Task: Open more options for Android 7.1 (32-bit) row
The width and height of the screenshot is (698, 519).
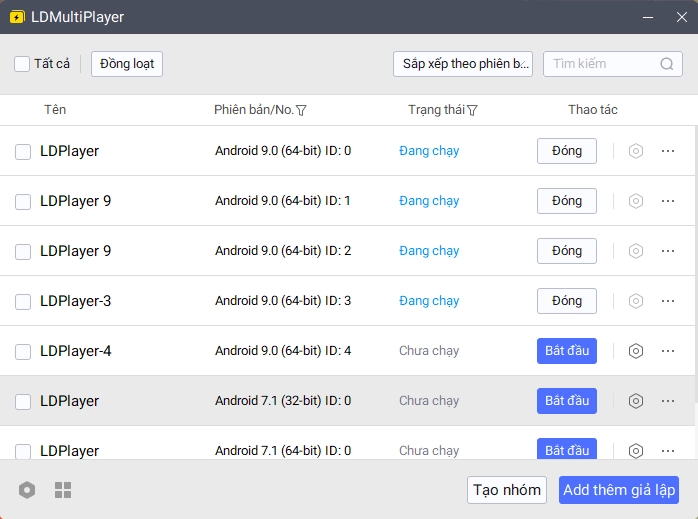Action: click(x=668, y=401)
